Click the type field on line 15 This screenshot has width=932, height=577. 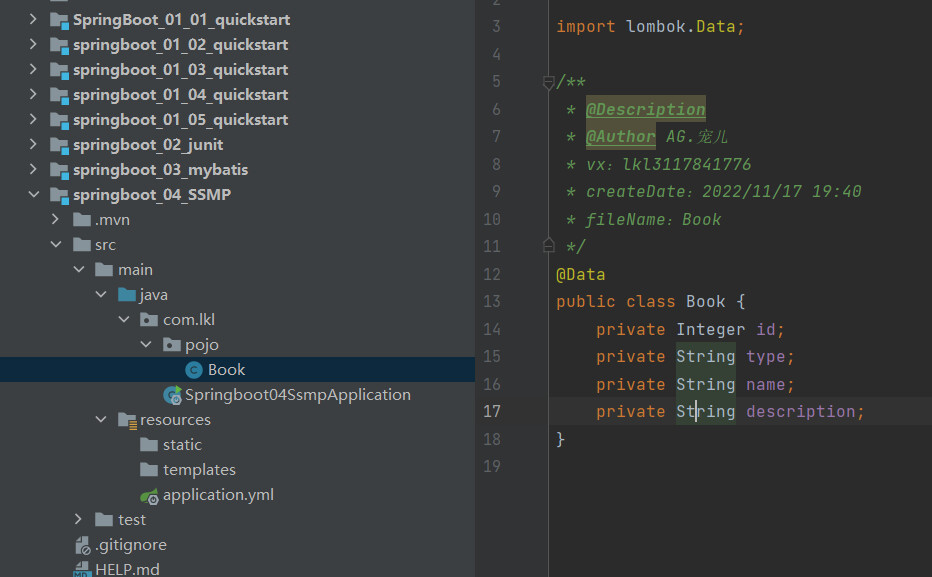click(x=766, y=357)
